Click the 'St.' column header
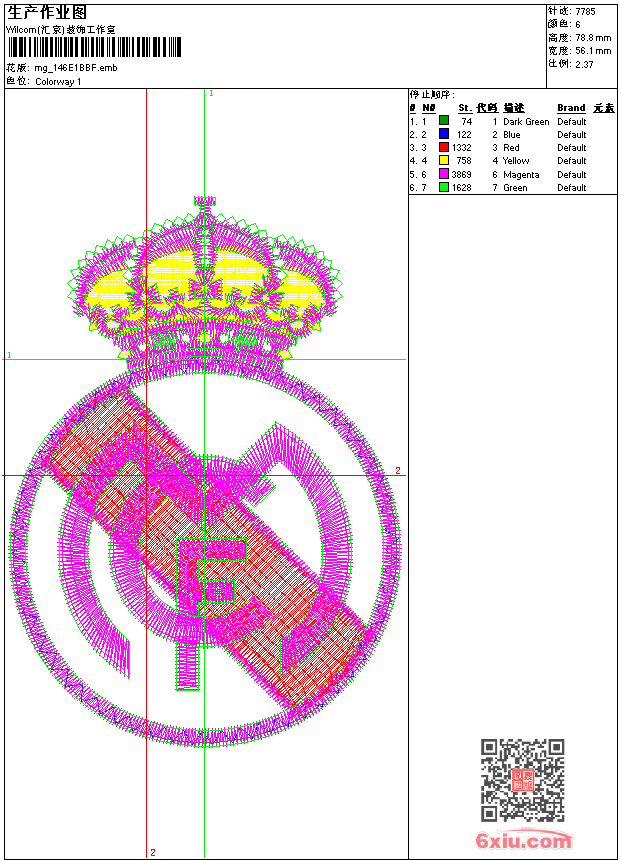This screenshot has width=620, height=860. [465, 108]
